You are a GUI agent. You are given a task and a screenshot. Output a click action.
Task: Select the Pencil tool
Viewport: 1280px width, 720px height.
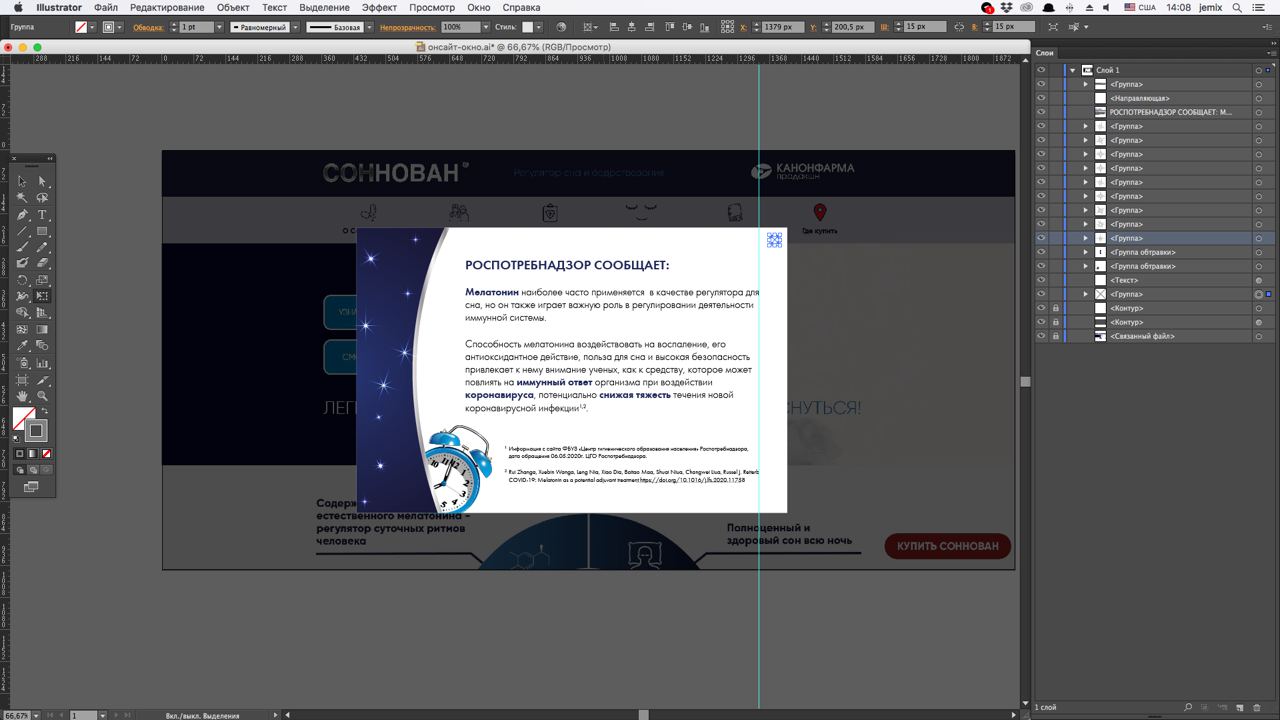point(42,246)
